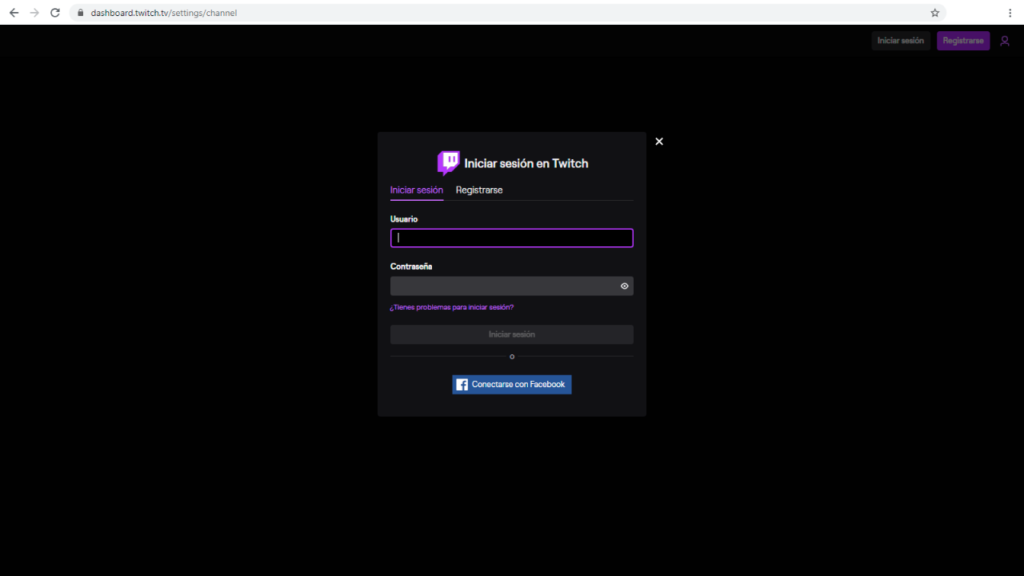Switch to the 'Registrarse' tab in dialog
Screen dimensions: 1024x576
pyautogui.click(x=479, y=190)
